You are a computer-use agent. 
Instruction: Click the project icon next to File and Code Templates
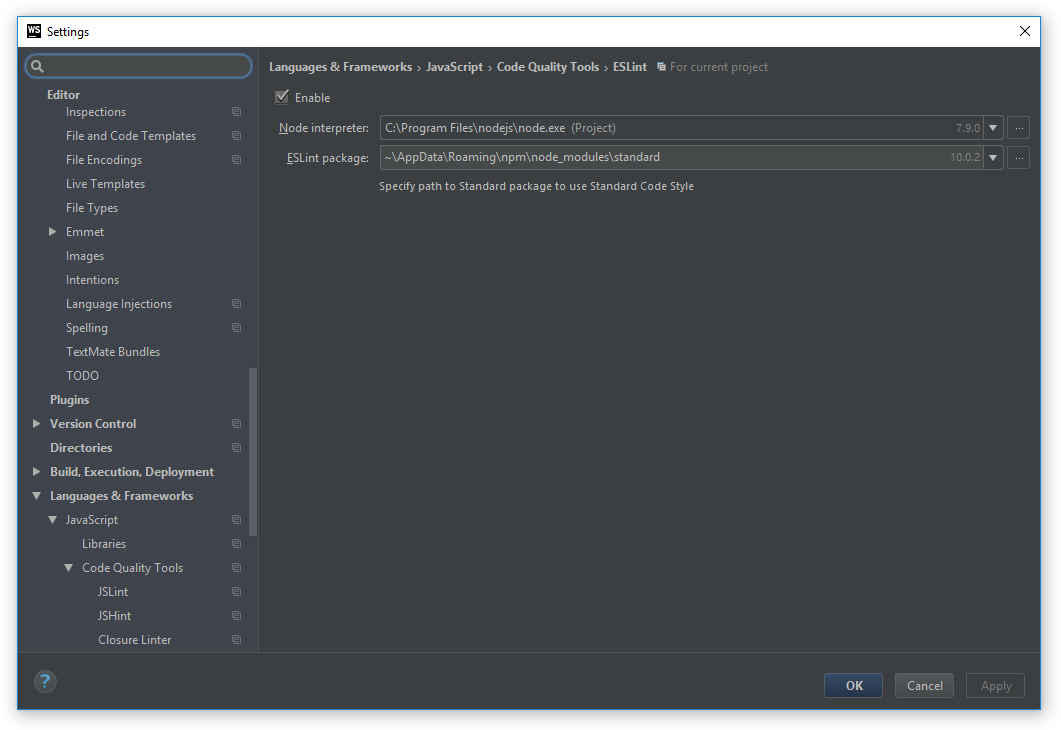[236, 135]
